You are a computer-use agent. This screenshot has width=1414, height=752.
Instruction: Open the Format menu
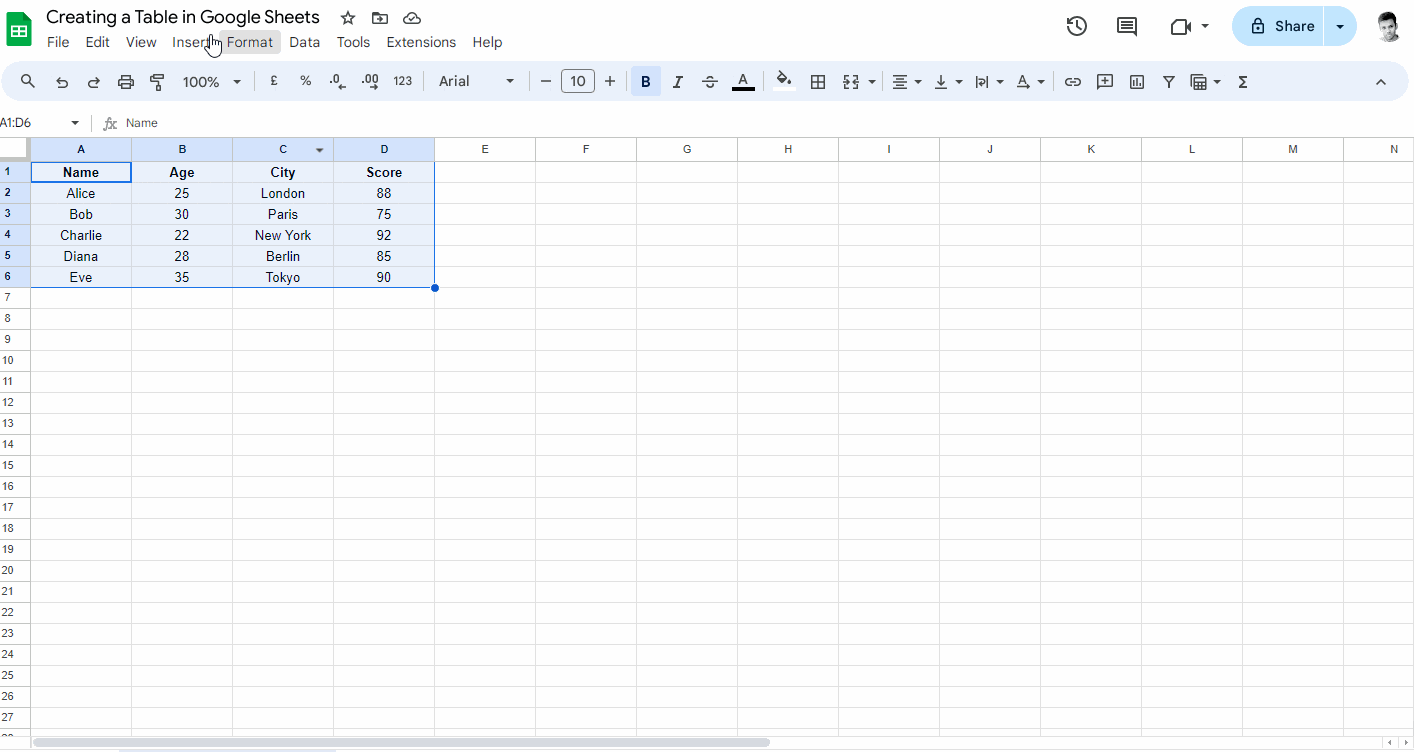coord(250,42)
